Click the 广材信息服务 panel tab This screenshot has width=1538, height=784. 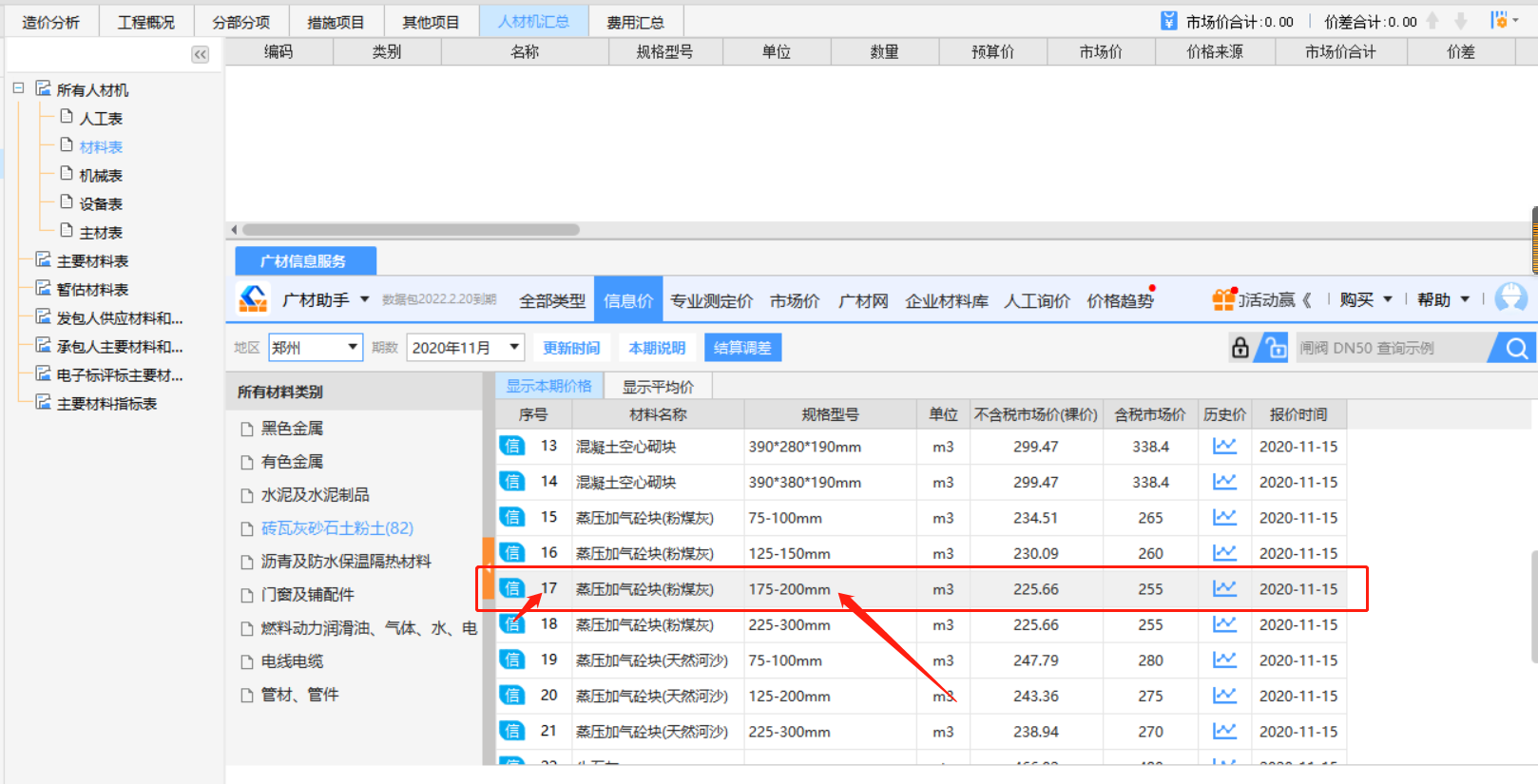point(304,260)
